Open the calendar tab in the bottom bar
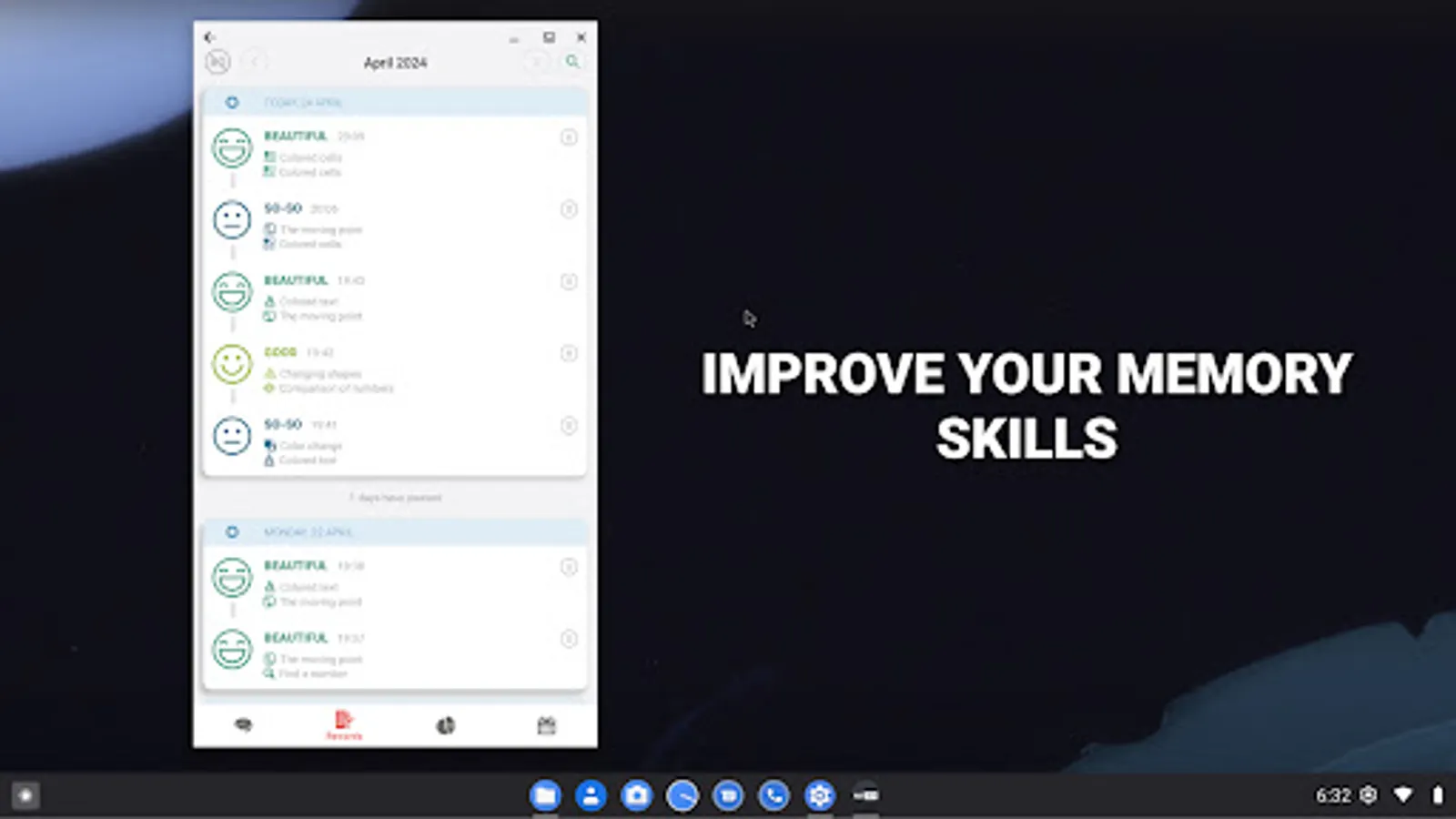Image resolution: width=1456 pixels, height=819 pixels. [547, 725]
